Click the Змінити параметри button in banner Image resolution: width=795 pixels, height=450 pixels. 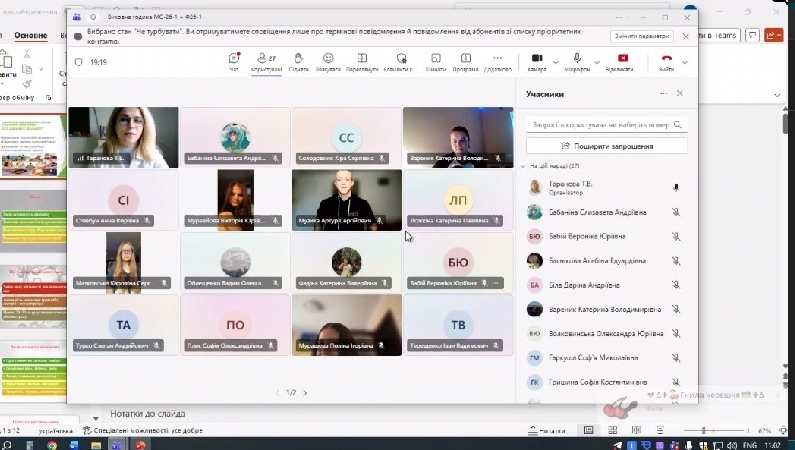[641, 36]
